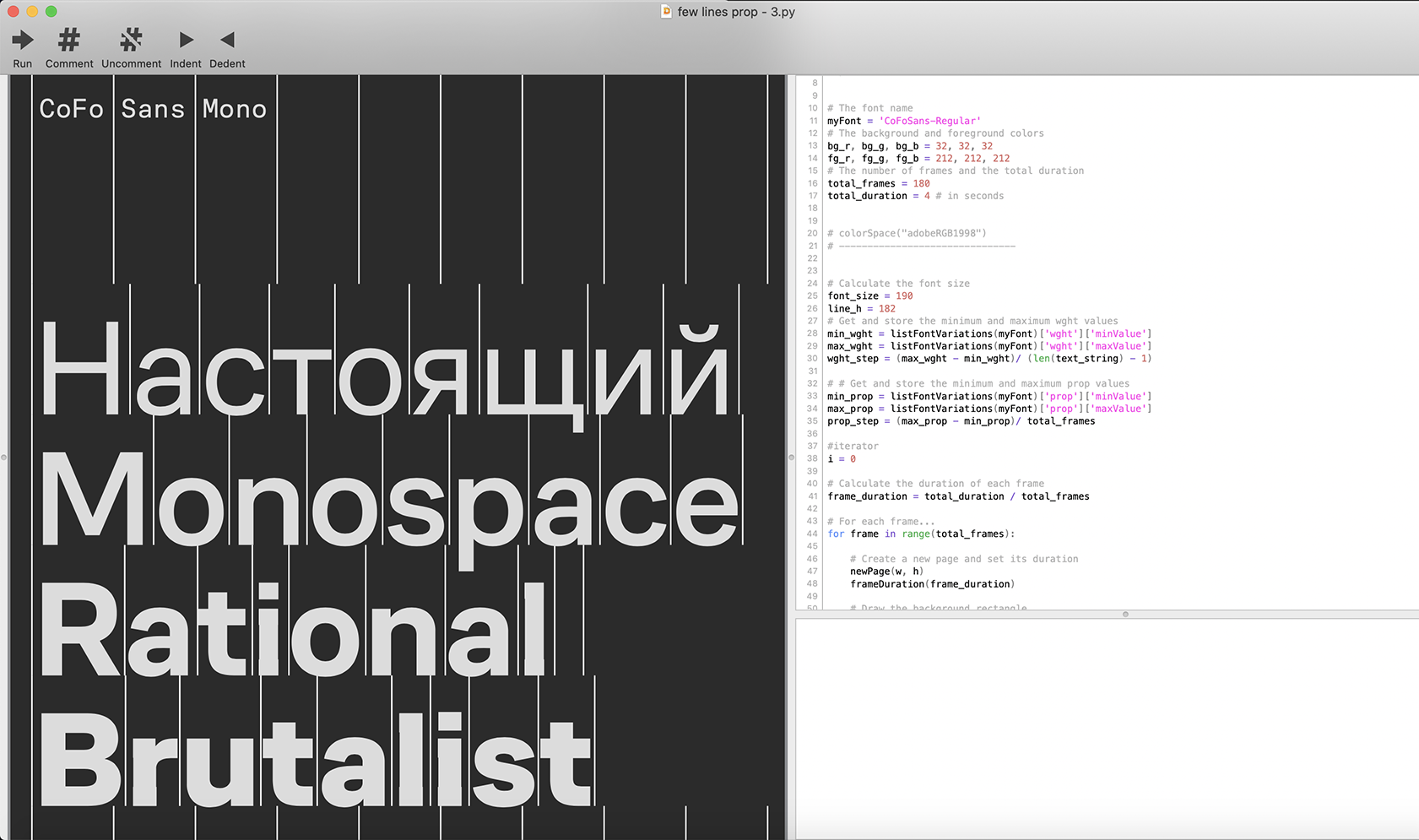Click the line starting 'prop_step = (max_prop'
This screenshot has height=840, width=1419.
tap(961, 421)
